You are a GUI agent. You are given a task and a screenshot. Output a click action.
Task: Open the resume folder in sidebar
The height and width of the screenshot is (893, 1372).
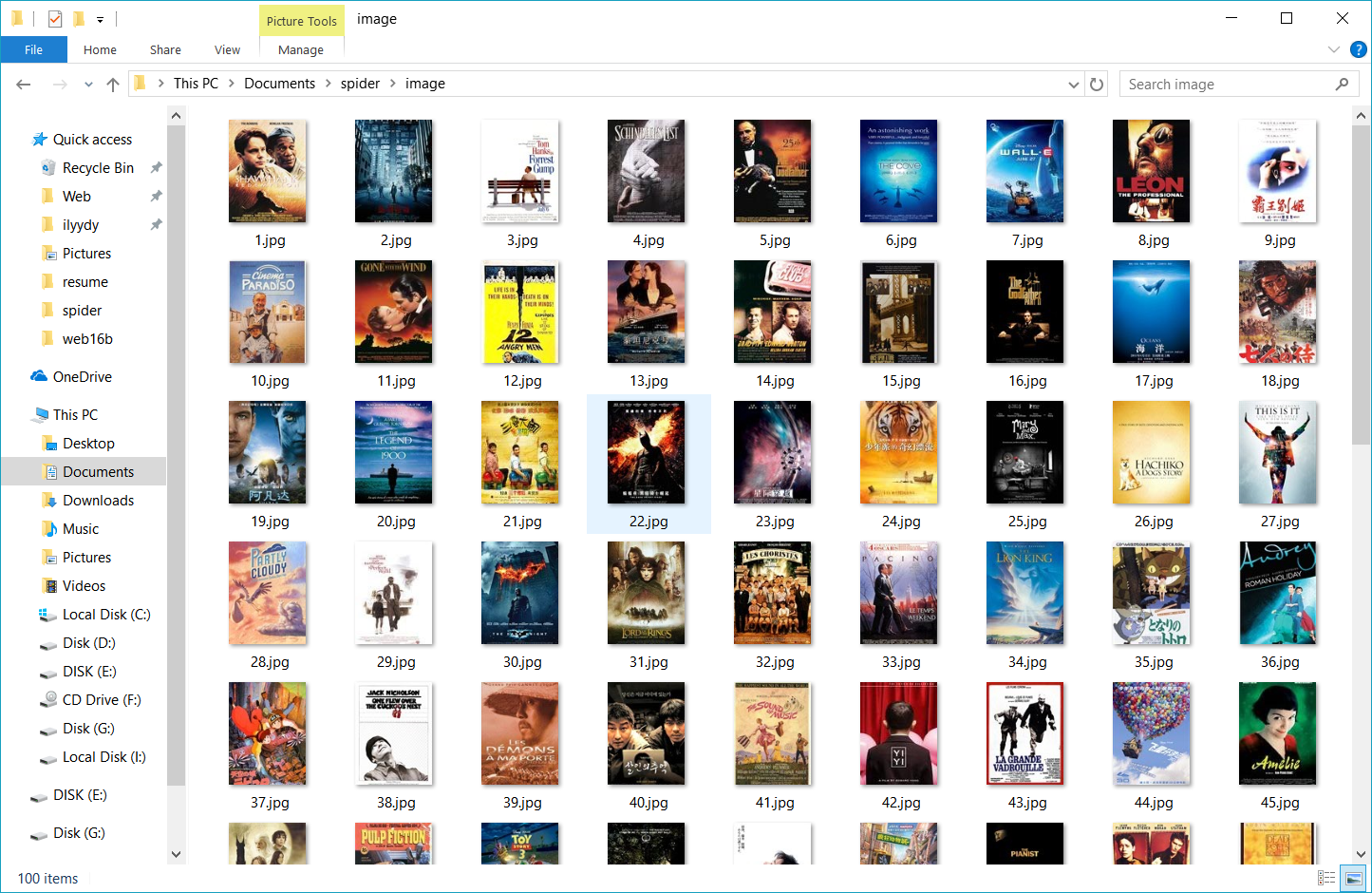coord(85,282)
